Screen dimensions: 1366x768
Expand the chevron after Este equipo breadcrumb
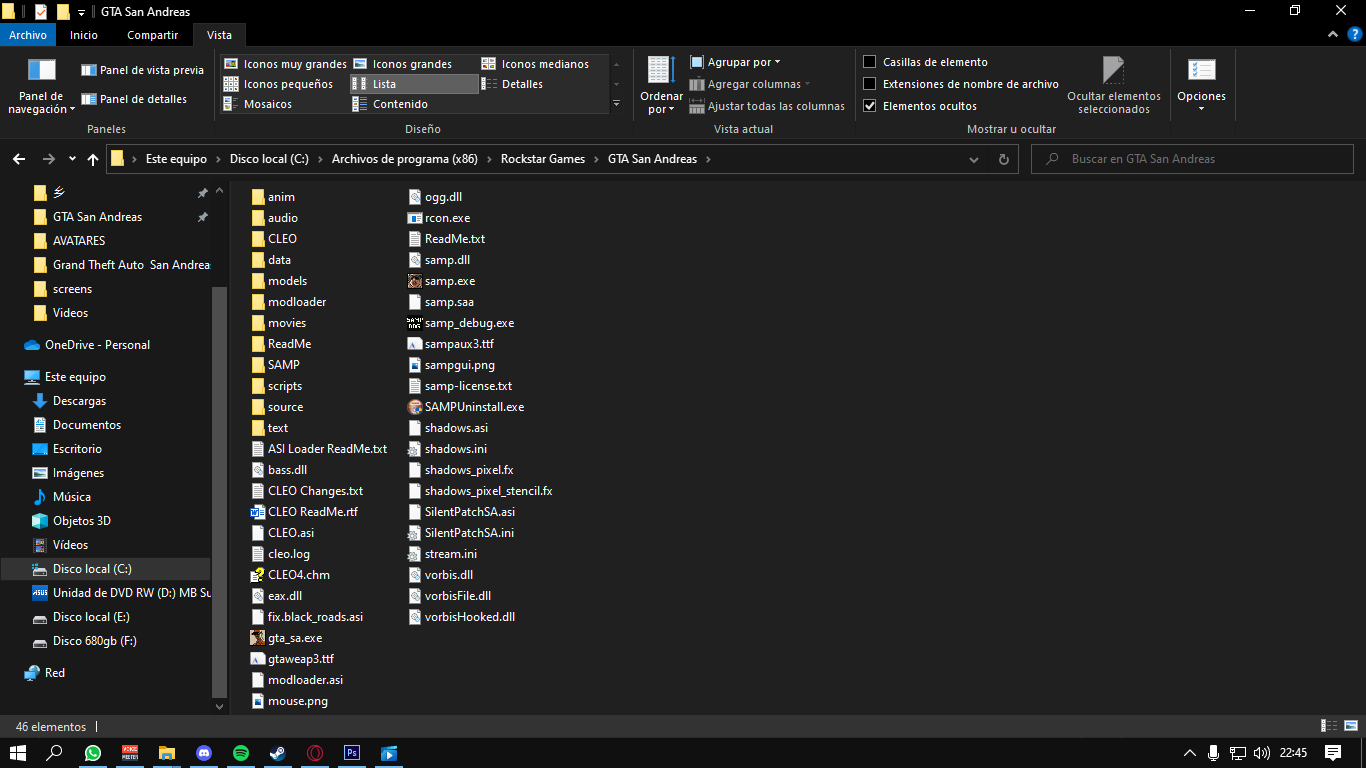[x=218, y=159]
